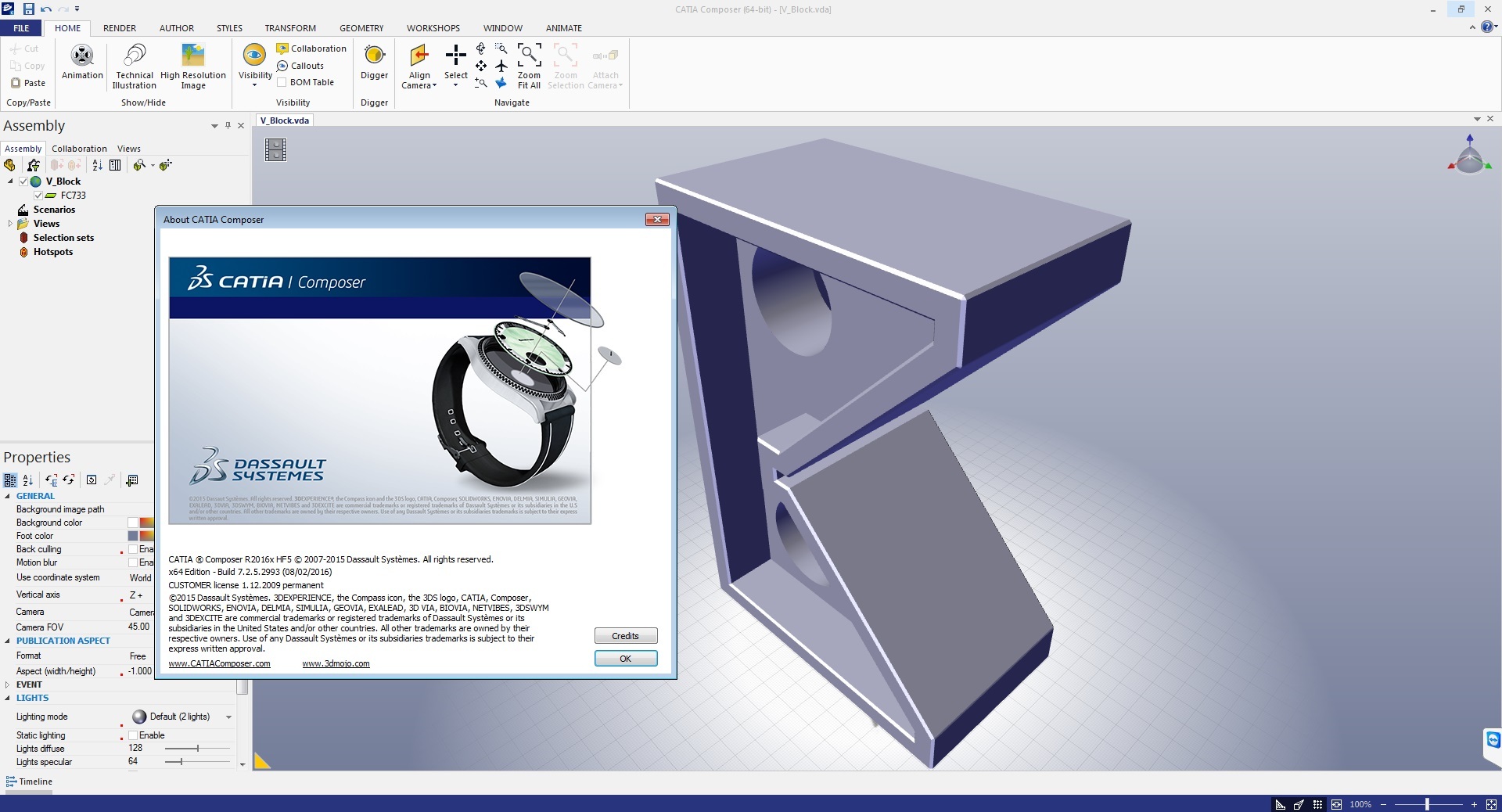
Task: Enable the Back culling checkbox
Action: (133, 549)
